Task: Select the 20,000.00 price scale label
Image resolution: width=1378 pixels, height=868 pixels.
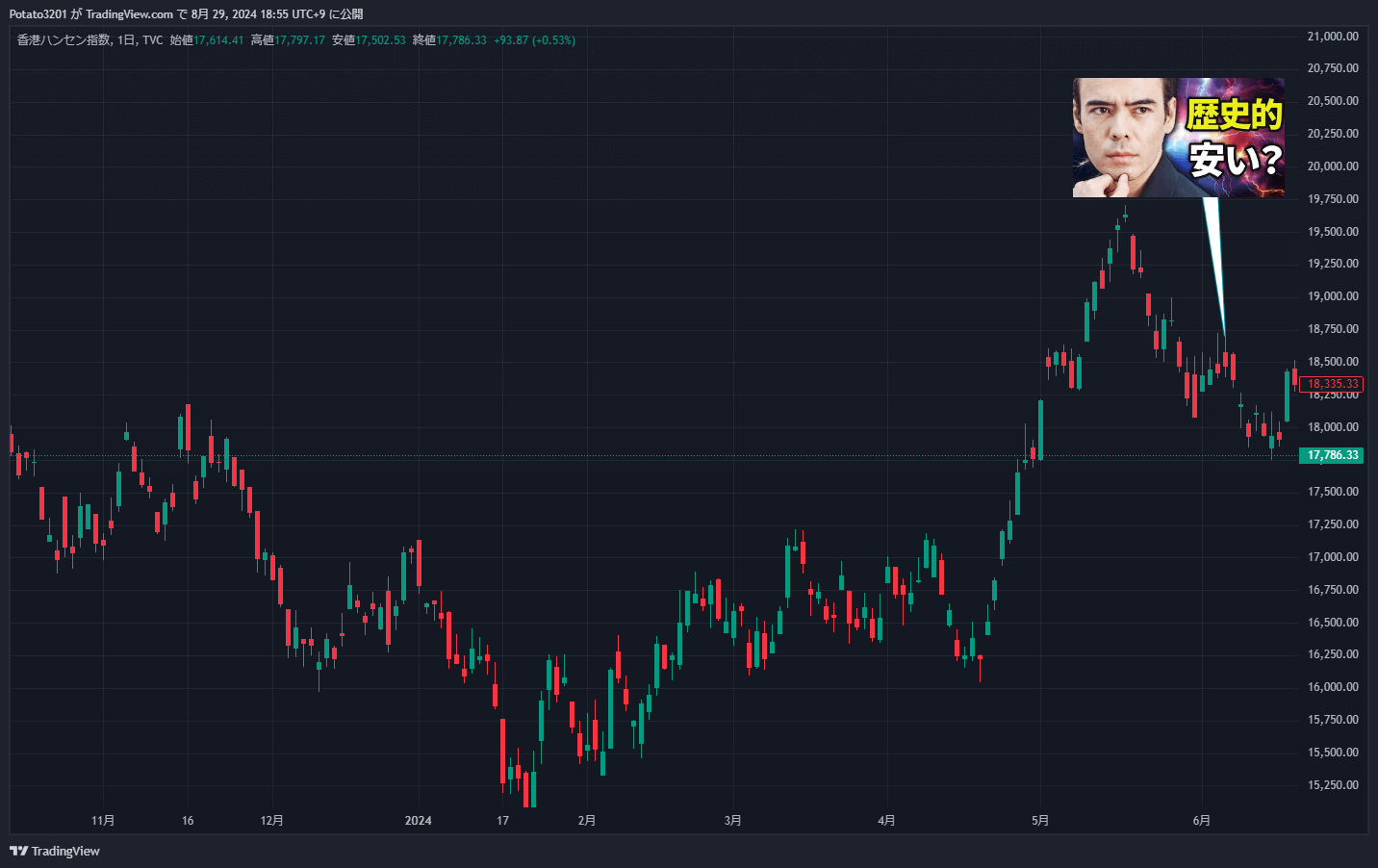Action: point(1333,166)
